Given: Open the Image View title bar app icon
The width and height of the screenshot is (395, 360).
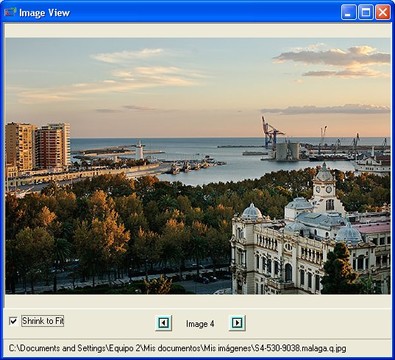Looking at the screenshot, I should pos(10,12).
